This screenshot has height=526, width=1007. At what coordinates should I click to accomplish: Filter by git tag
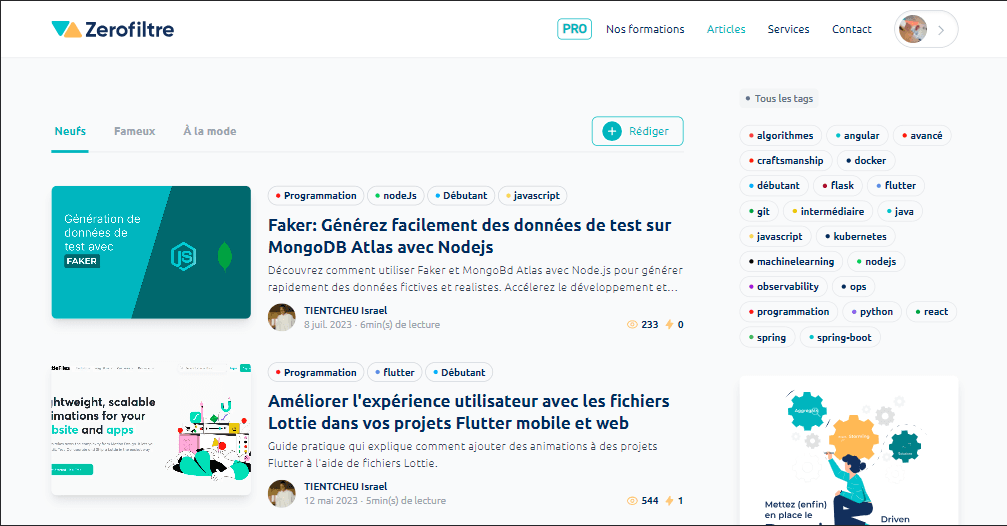click(759, 211)
